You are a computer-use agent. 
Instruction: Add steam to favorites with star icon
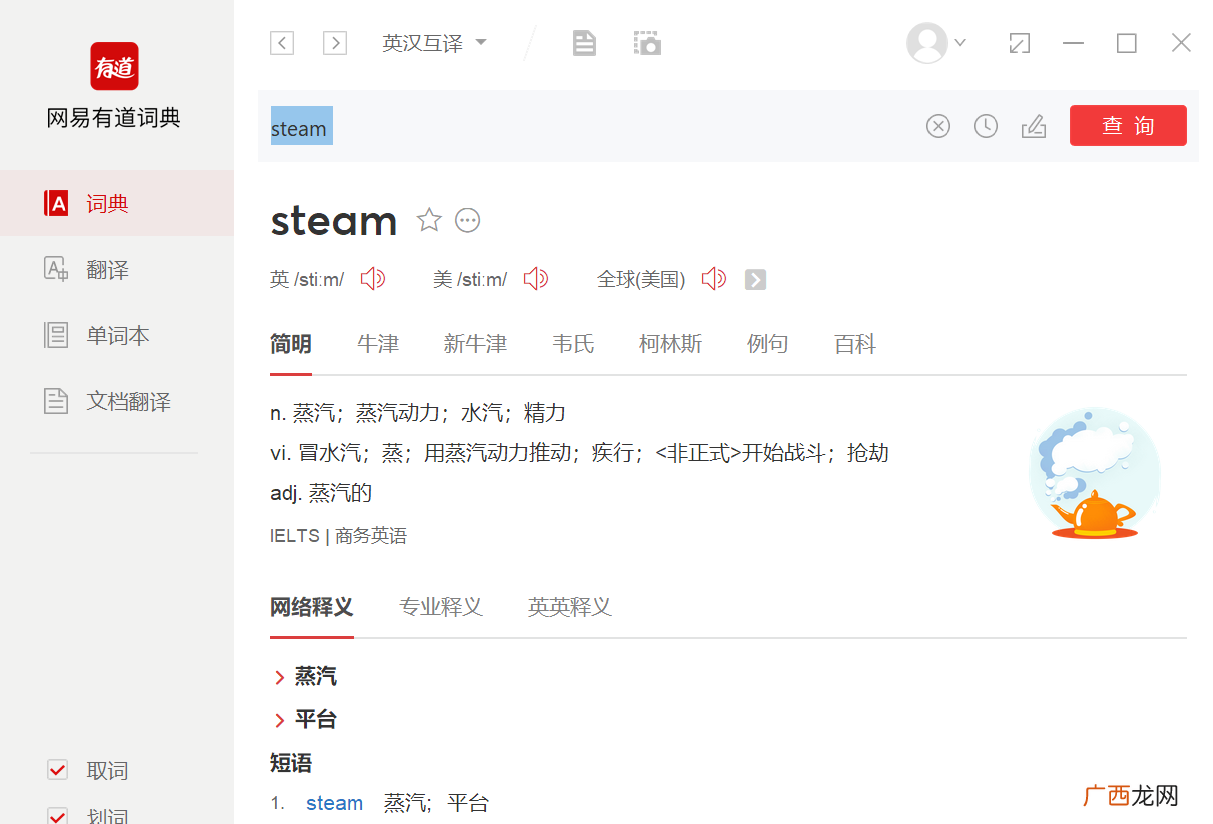click(x=429, y=220)
